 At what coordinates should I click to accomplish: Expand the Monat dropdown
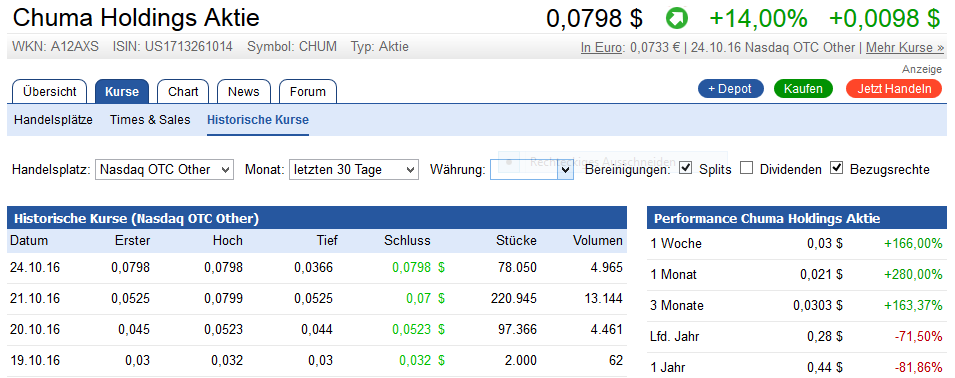(354, 169)
